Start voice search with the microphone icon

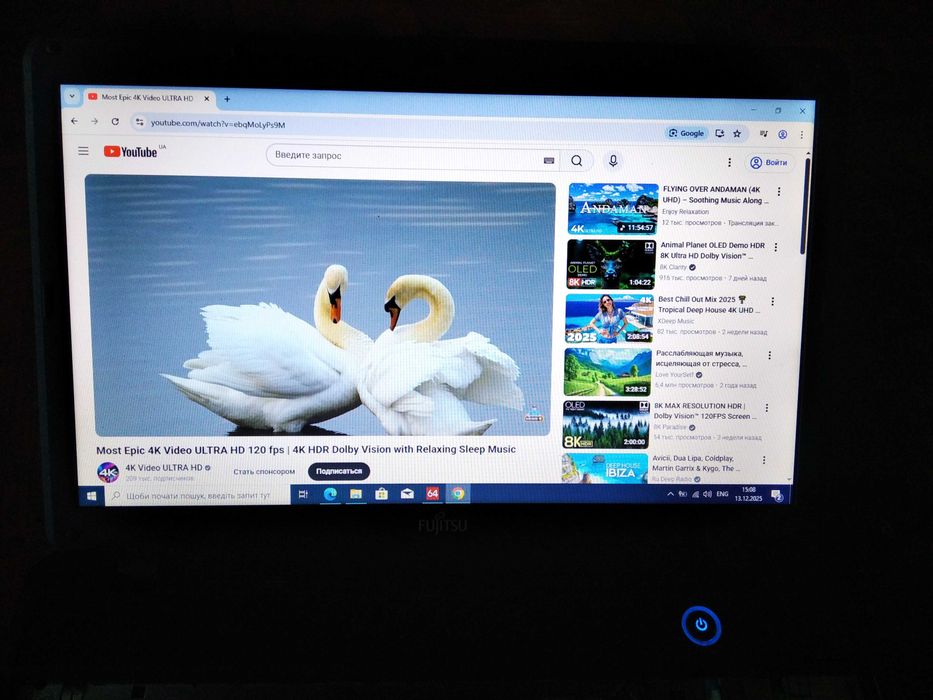(x=613, y=161)
